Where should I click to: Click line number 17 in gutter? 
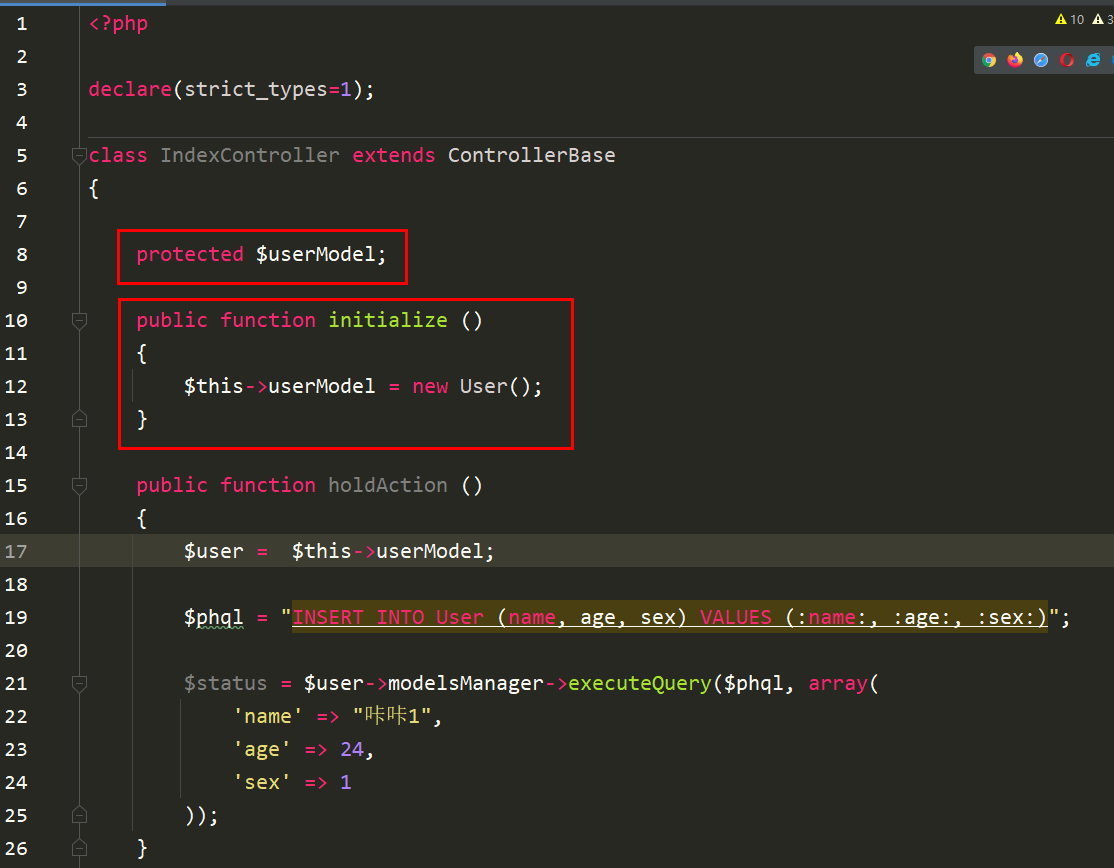point(16,552)
